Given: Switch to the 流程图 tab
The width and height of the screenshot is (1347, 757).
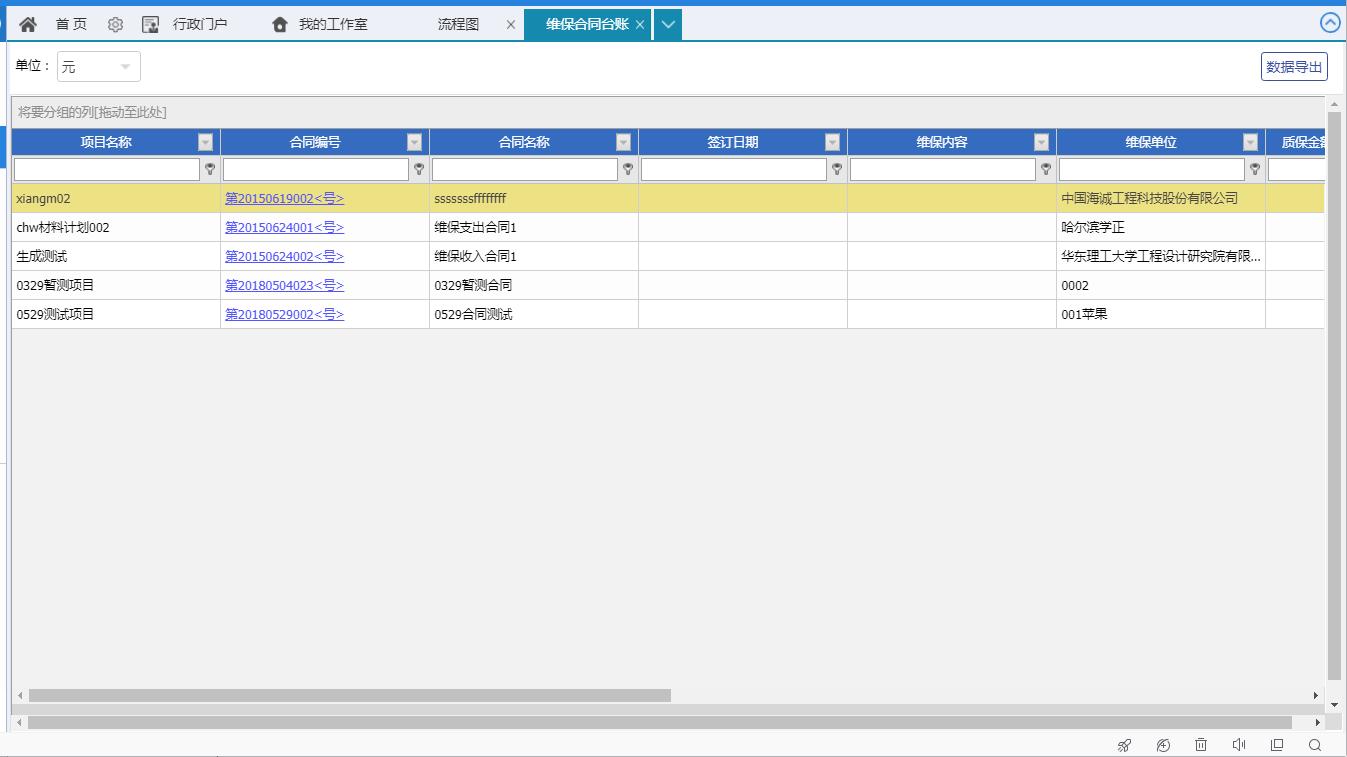Looking at the screenshot, I should tap(458, 24).
